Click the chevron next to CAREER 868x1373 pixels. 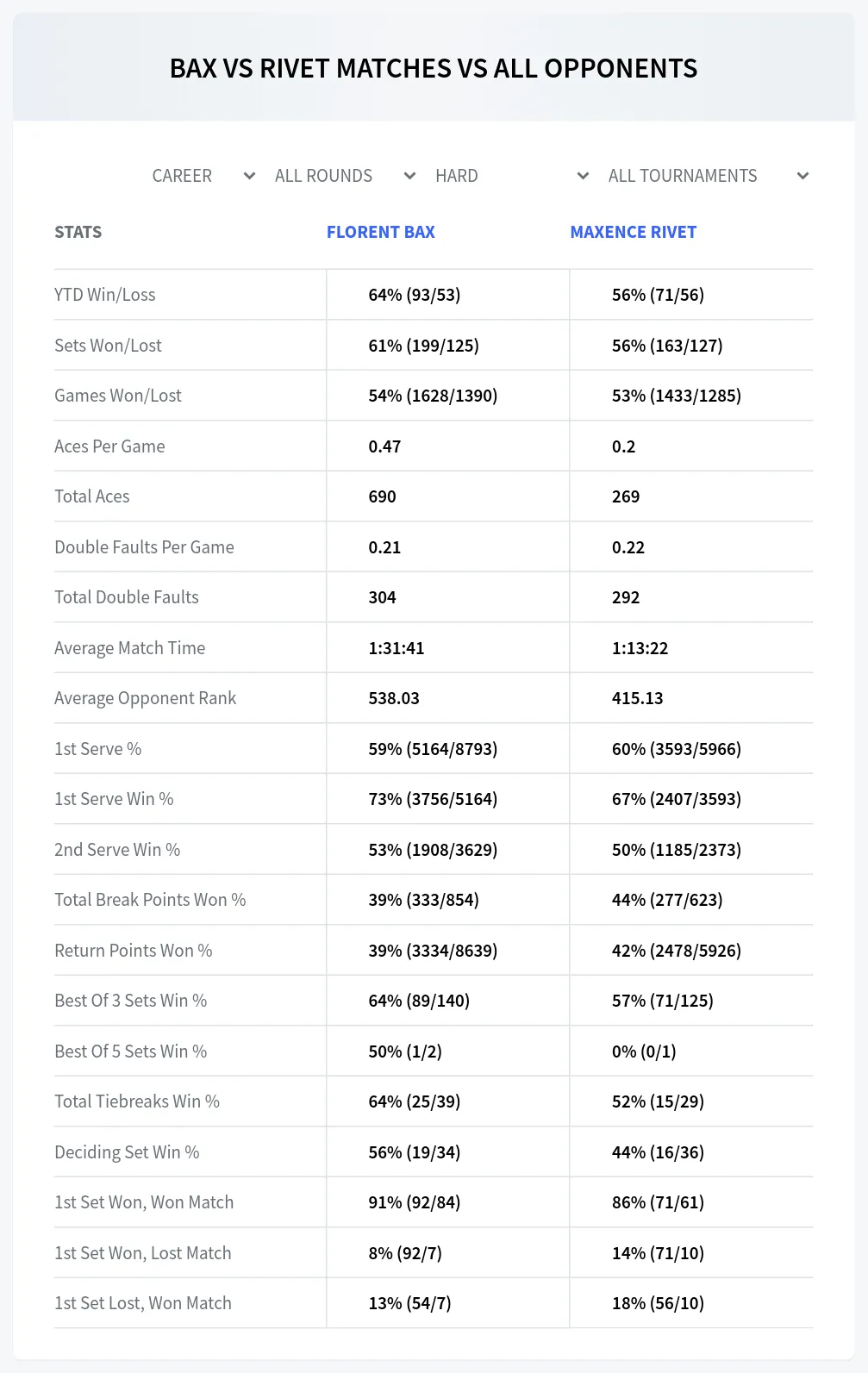[x=249, y=176]
